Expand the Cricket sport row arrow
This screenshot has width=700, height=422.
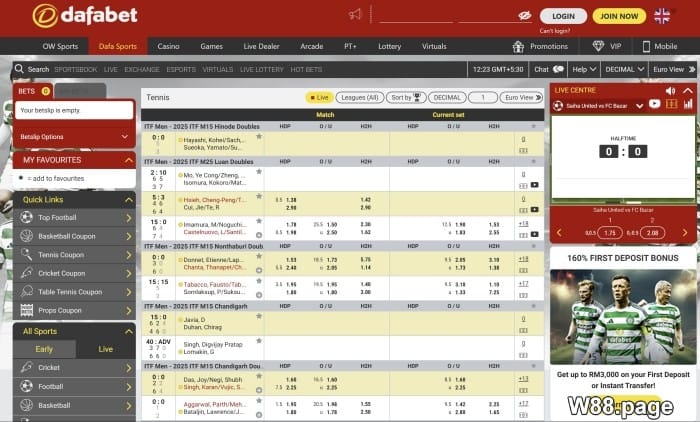[x=129, y=368]
